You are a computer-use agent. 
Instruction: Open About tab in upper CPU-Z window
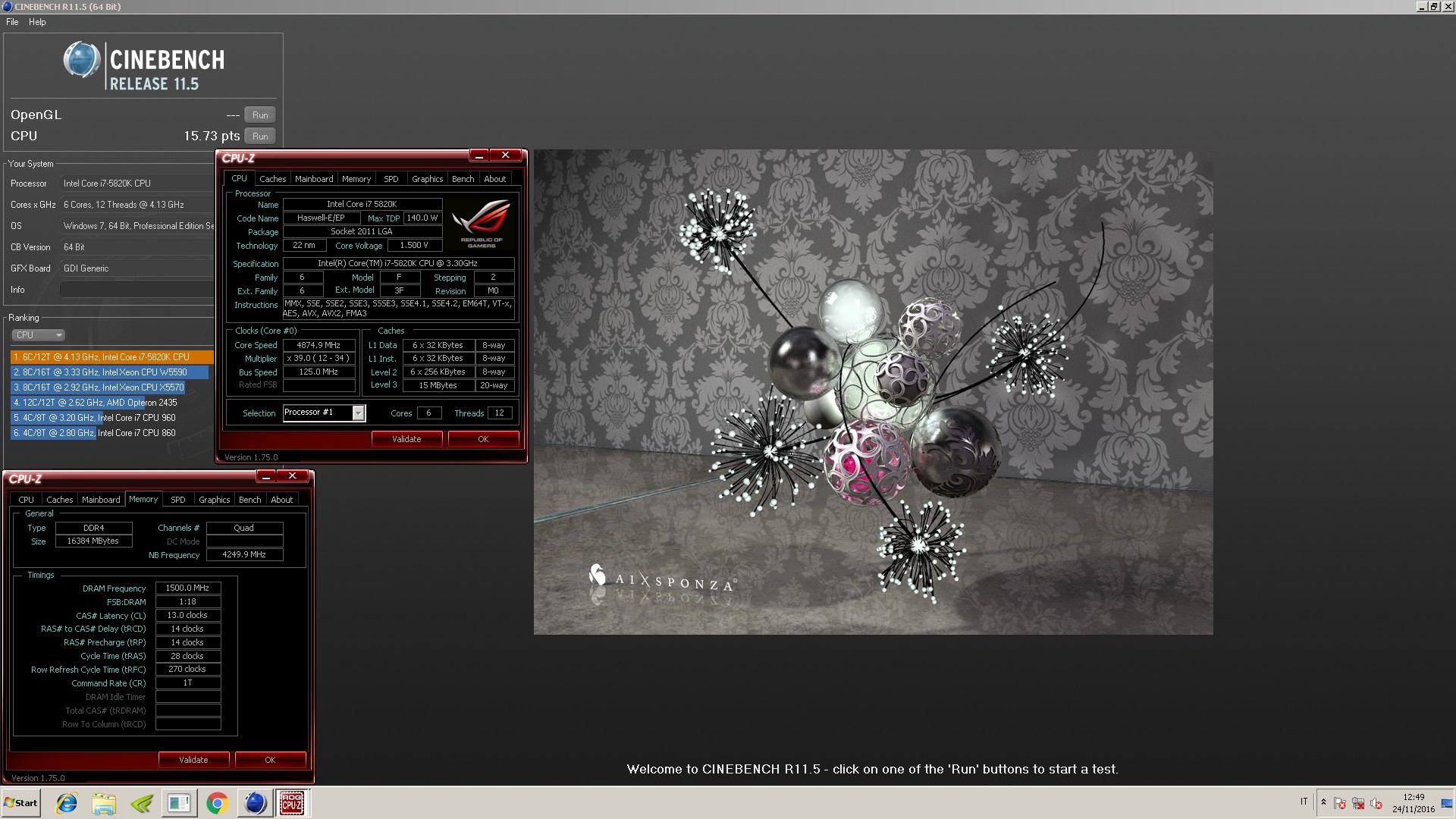point(495,179)
